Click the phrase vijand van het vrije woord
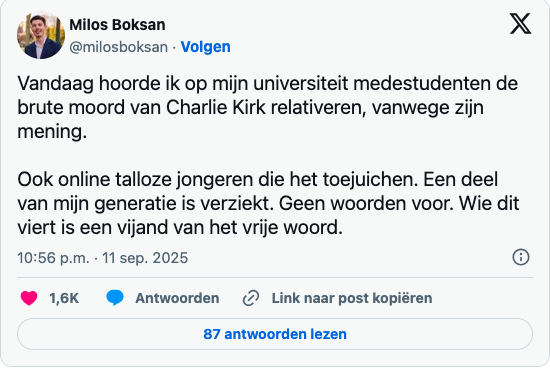550x372 pixels. [x=229, y=228]
